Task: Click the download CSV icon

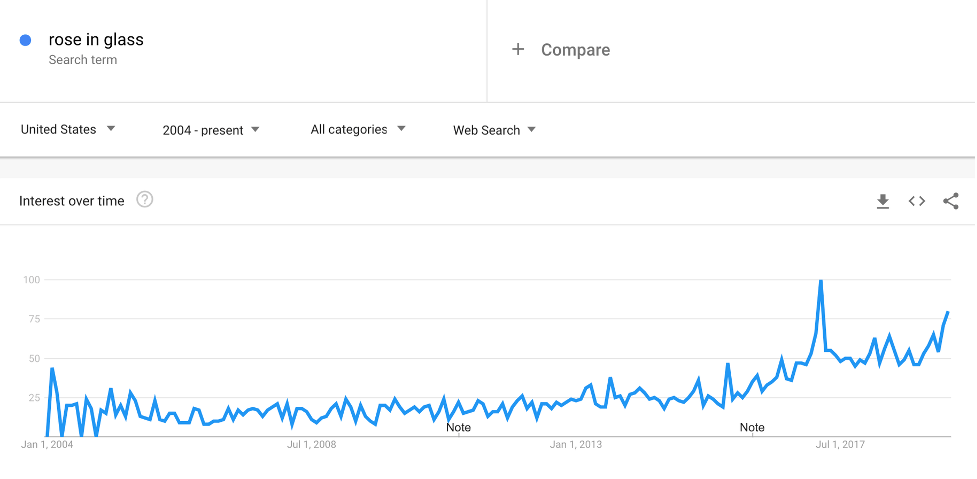Action: click(883, 201)
